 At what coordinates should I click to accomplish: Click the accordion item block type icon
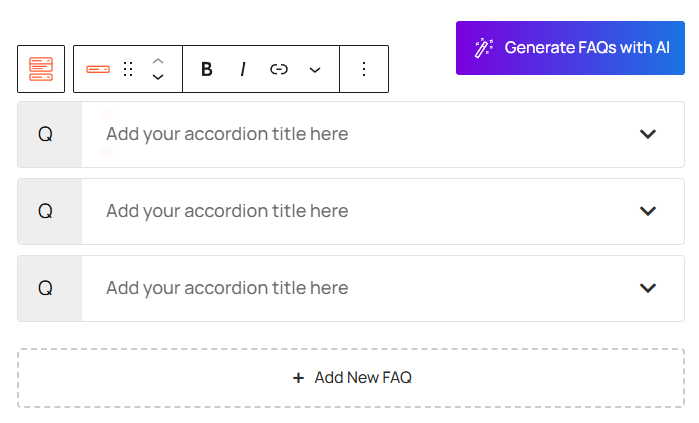(x=98, y=69)
